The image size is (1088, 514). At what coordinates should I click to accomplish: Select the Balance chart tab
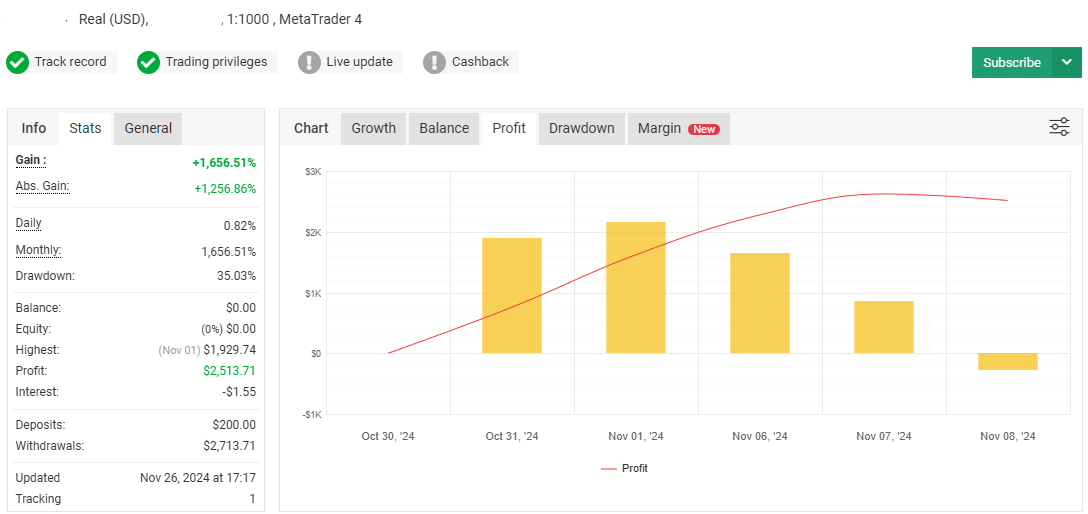[x=444, y=128]
